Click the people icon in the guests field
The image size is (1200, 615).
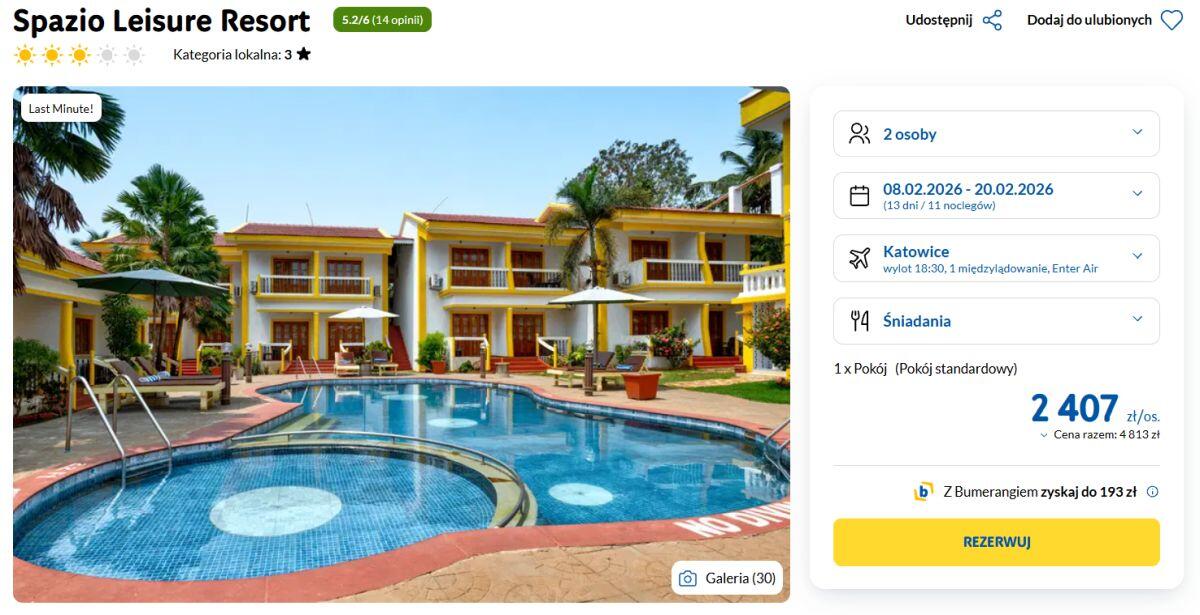pos(859,134)
